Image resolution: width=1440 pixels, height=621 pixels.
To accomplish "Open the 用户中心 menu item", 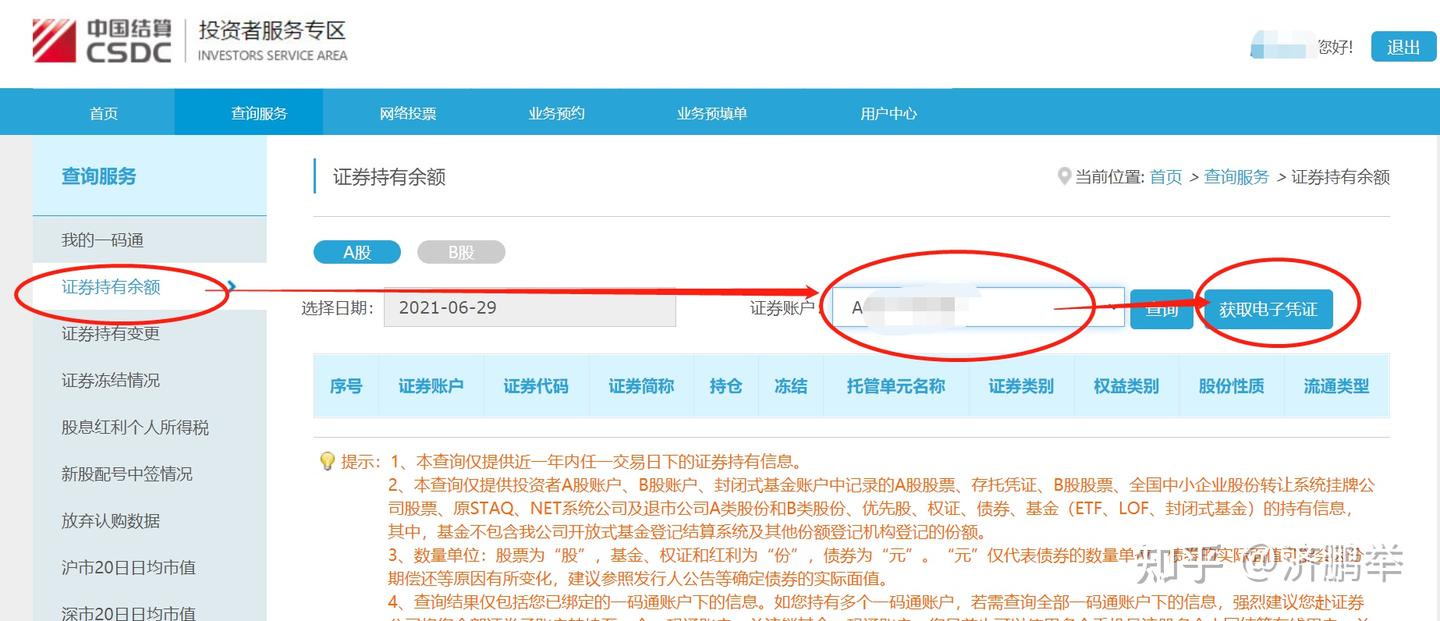I will (888, 112).
